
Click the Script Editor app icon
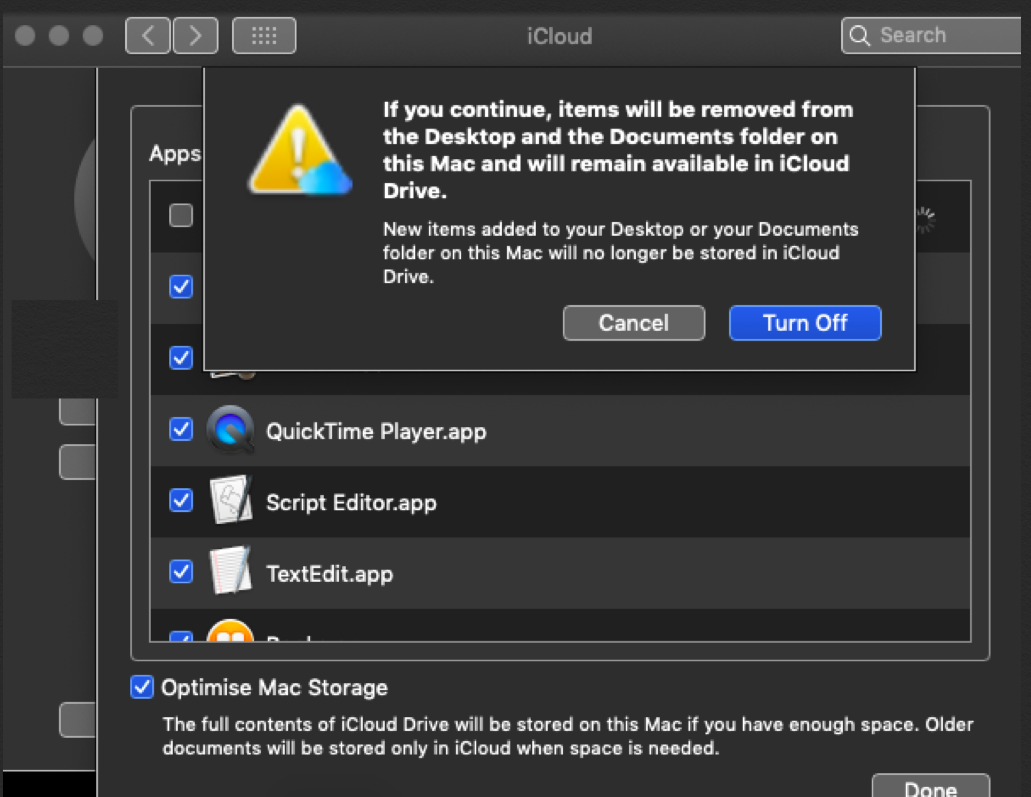coord(231,501)
